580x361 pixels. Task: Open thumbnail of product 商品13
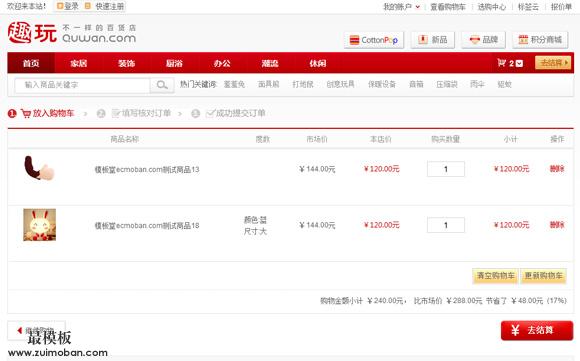point(39,168)
